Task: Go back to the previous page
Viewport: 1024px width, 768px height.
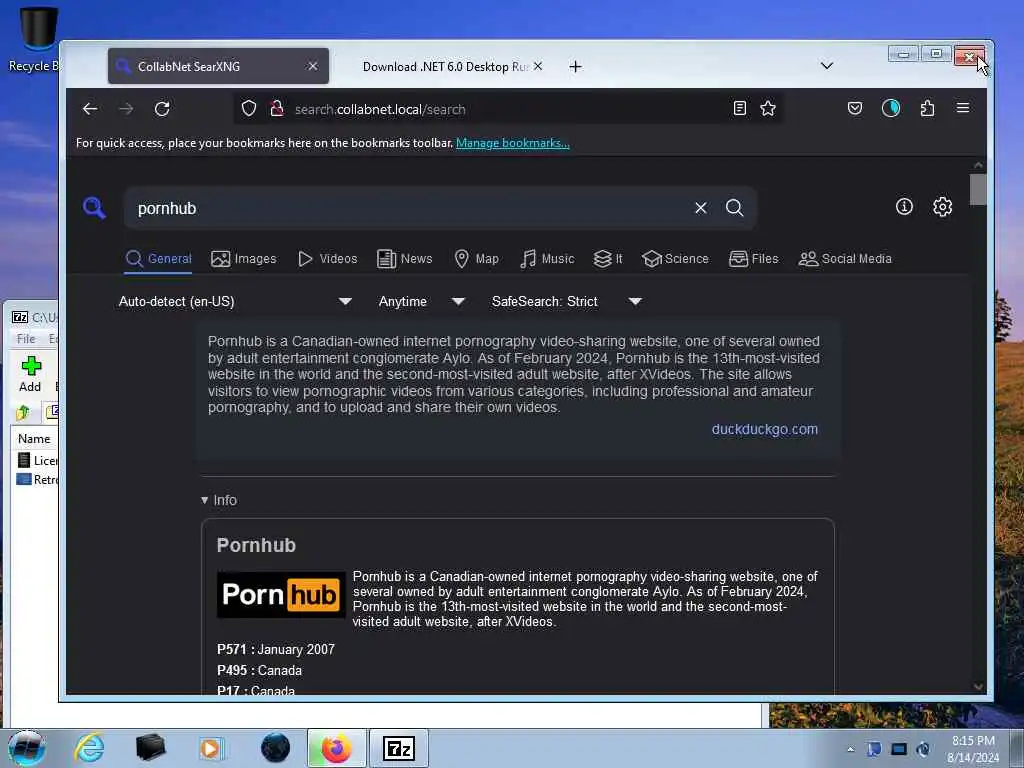Action: pos(90,109)
